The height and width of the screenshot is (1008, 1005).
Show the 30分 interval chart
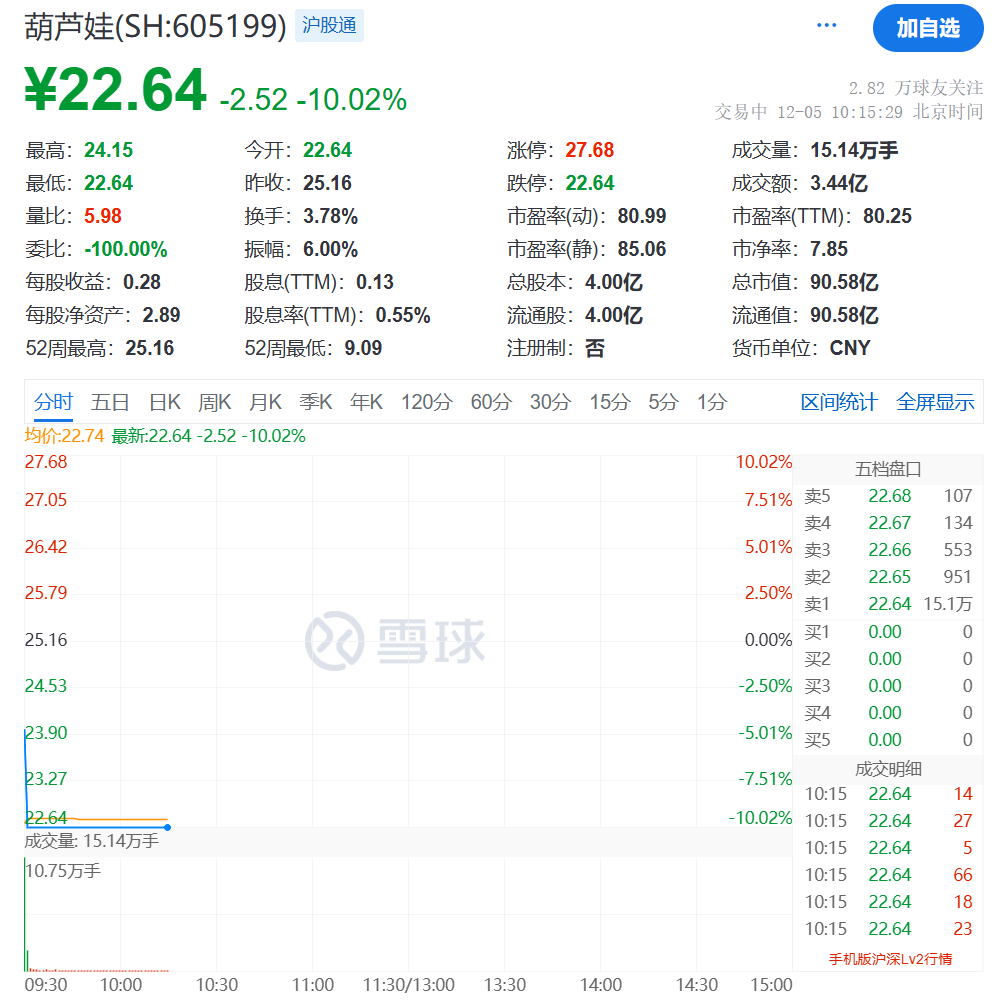[x=550, y=402]
